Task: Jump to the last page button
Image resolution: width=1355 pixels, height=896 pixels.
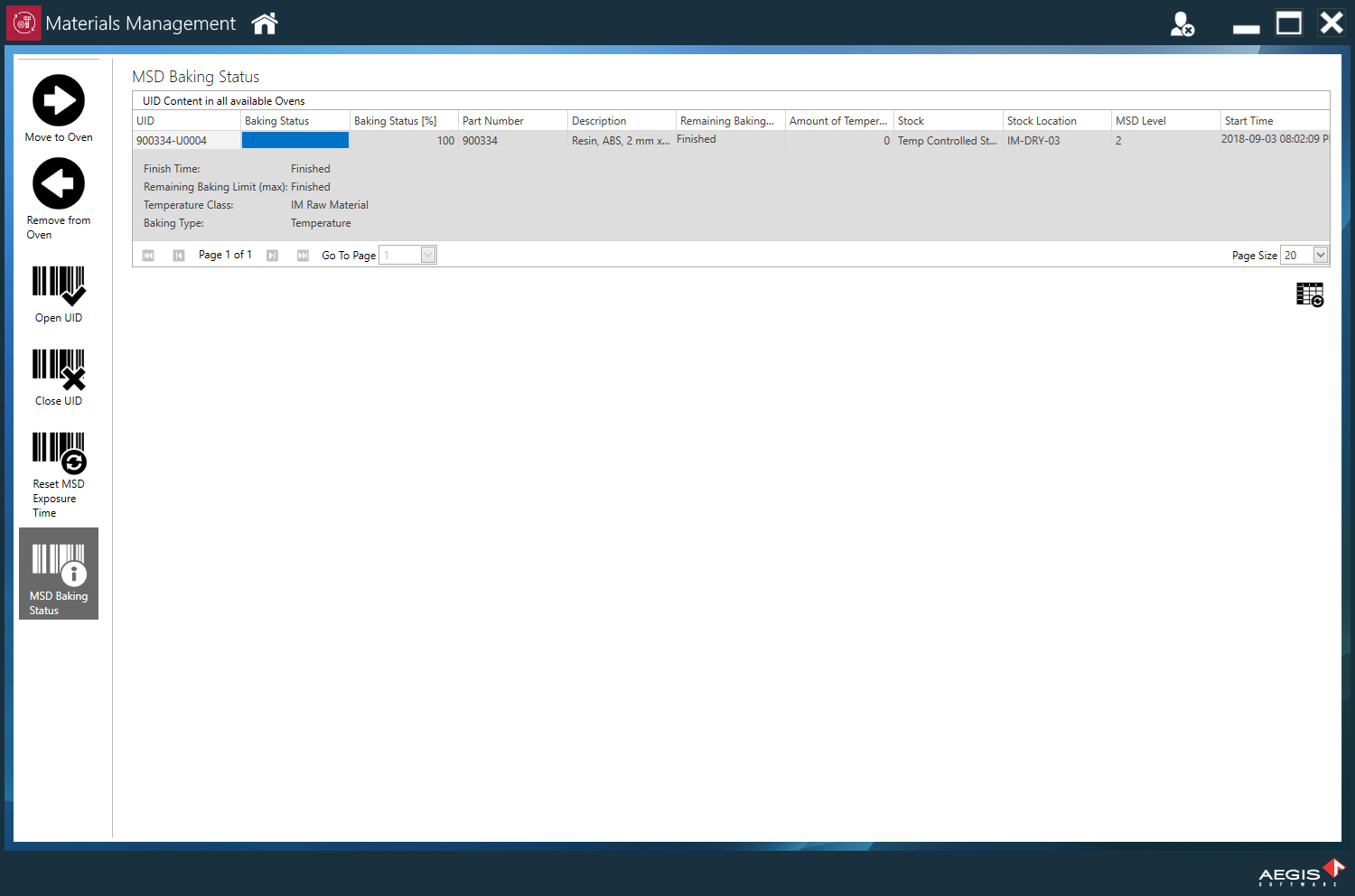Action: [303, 256]
